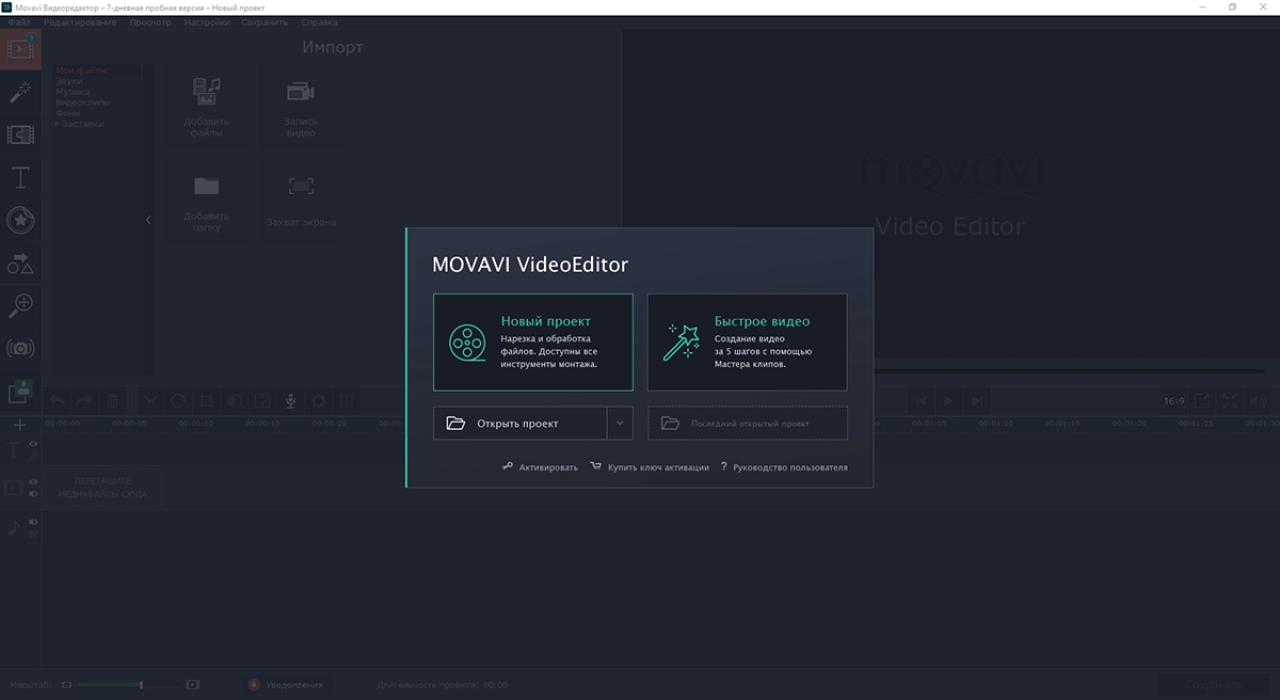Screen dimensions: 1280x700
Task: Open the Сохранить menu
Action: (x=265, y=22)
